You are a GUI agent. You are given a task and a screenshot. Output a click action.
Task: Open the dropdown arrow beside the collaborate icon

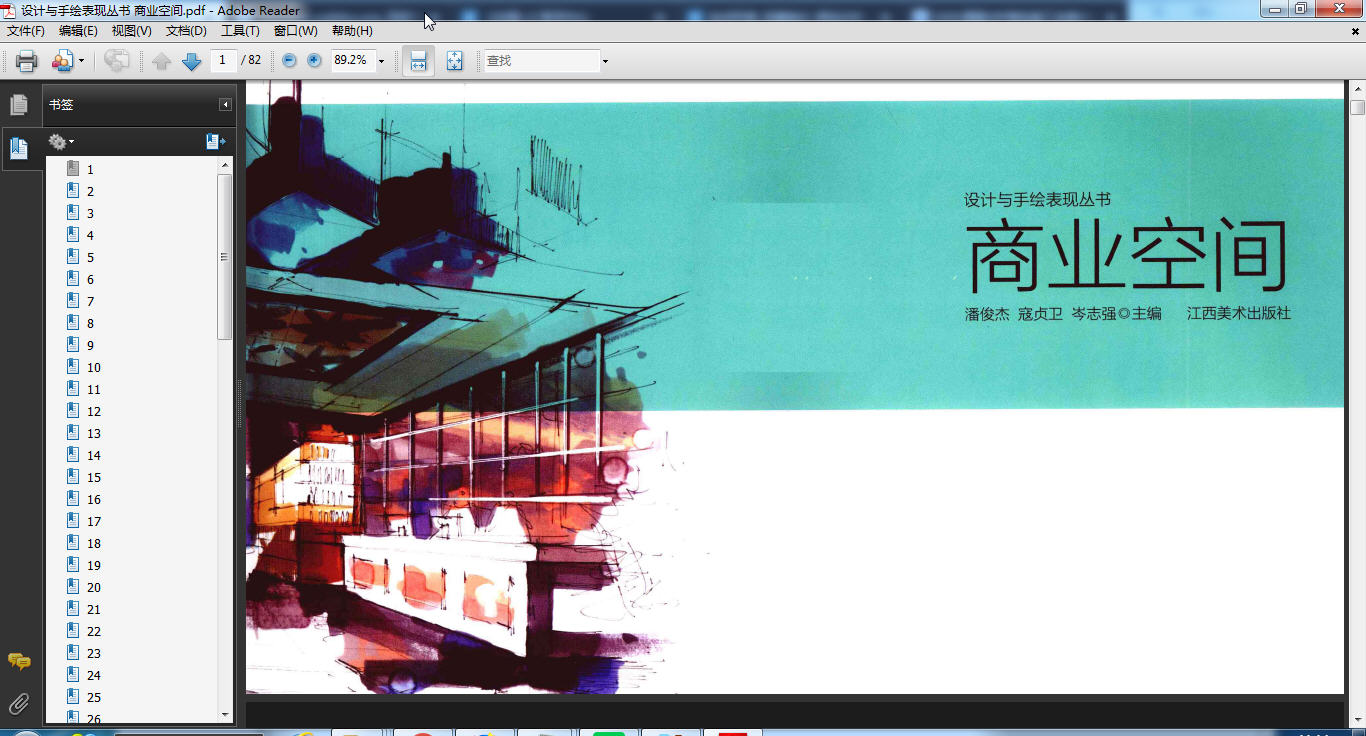click(81, 62)
